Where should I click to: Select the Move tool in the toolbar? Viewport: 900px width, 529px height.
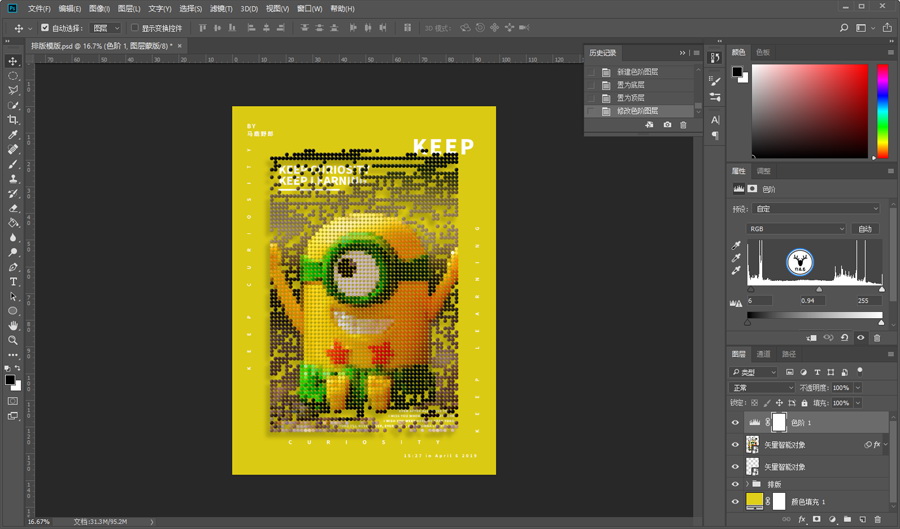point(13,61)
